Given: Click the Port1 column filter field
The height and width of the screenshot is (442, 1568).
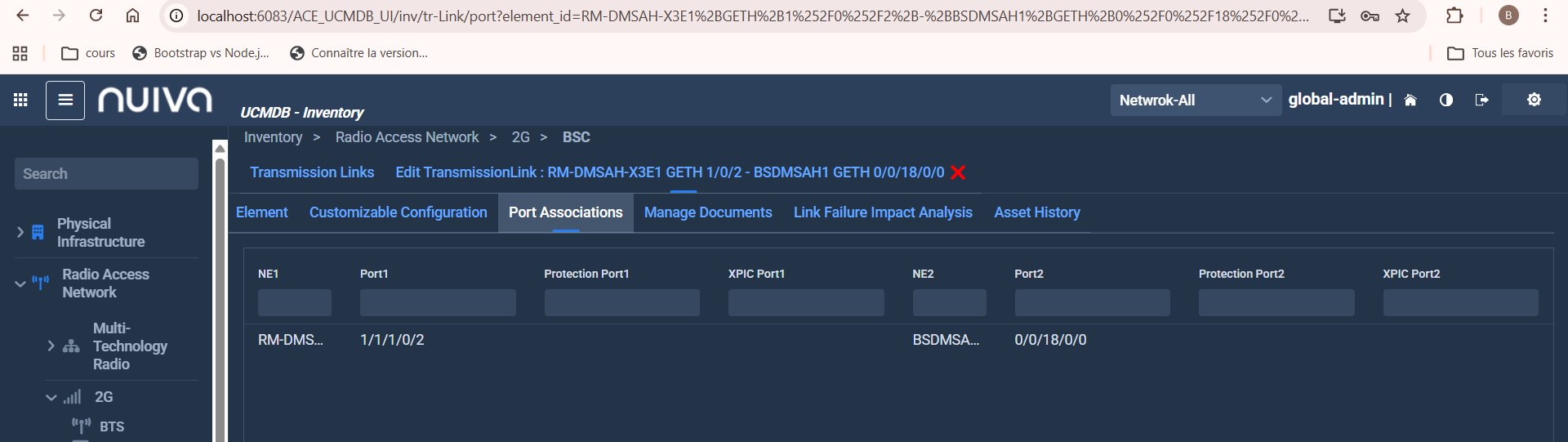Looking at the screenshot, I should (438, 302).
